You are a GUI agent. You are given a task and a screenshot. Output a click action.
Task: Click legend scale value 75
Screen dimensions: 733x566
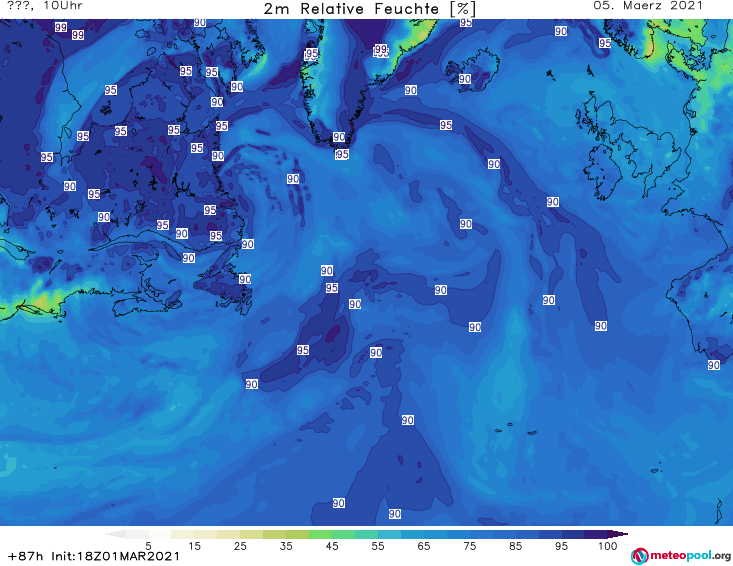pos(469,546)
